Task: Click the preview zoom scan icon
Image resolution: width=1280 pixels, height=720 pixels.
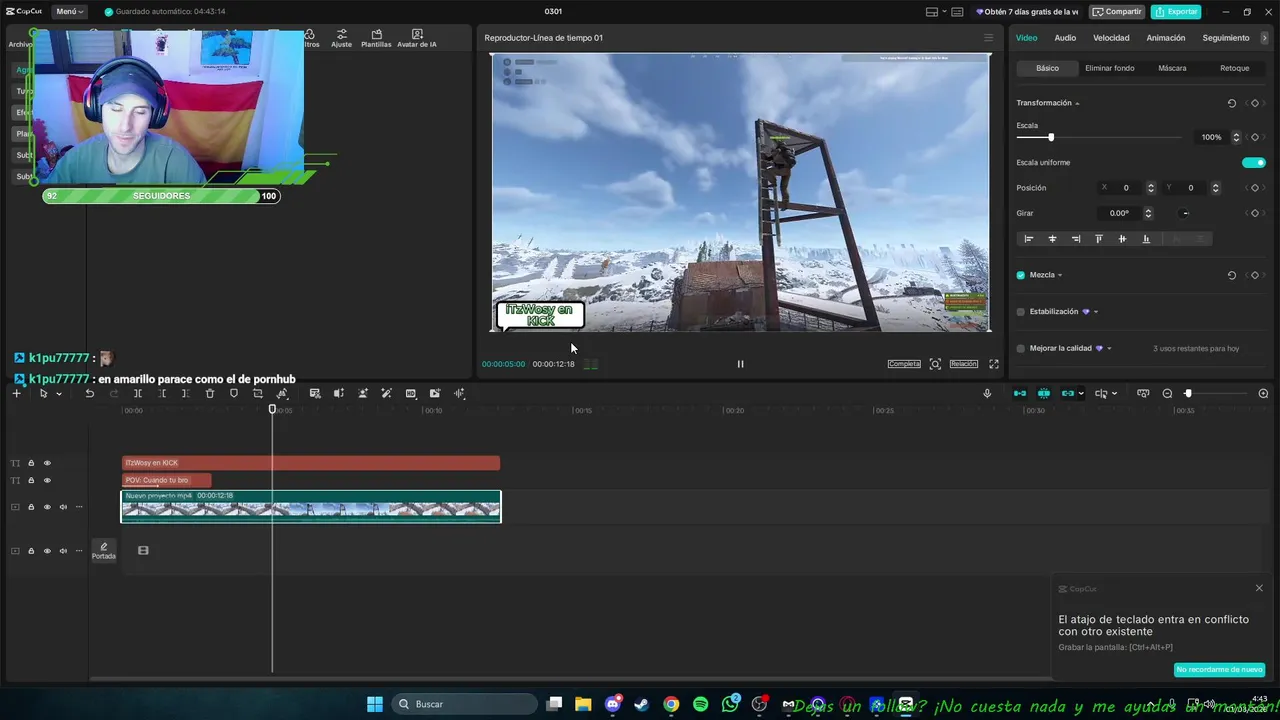Action: click(935, 364)
